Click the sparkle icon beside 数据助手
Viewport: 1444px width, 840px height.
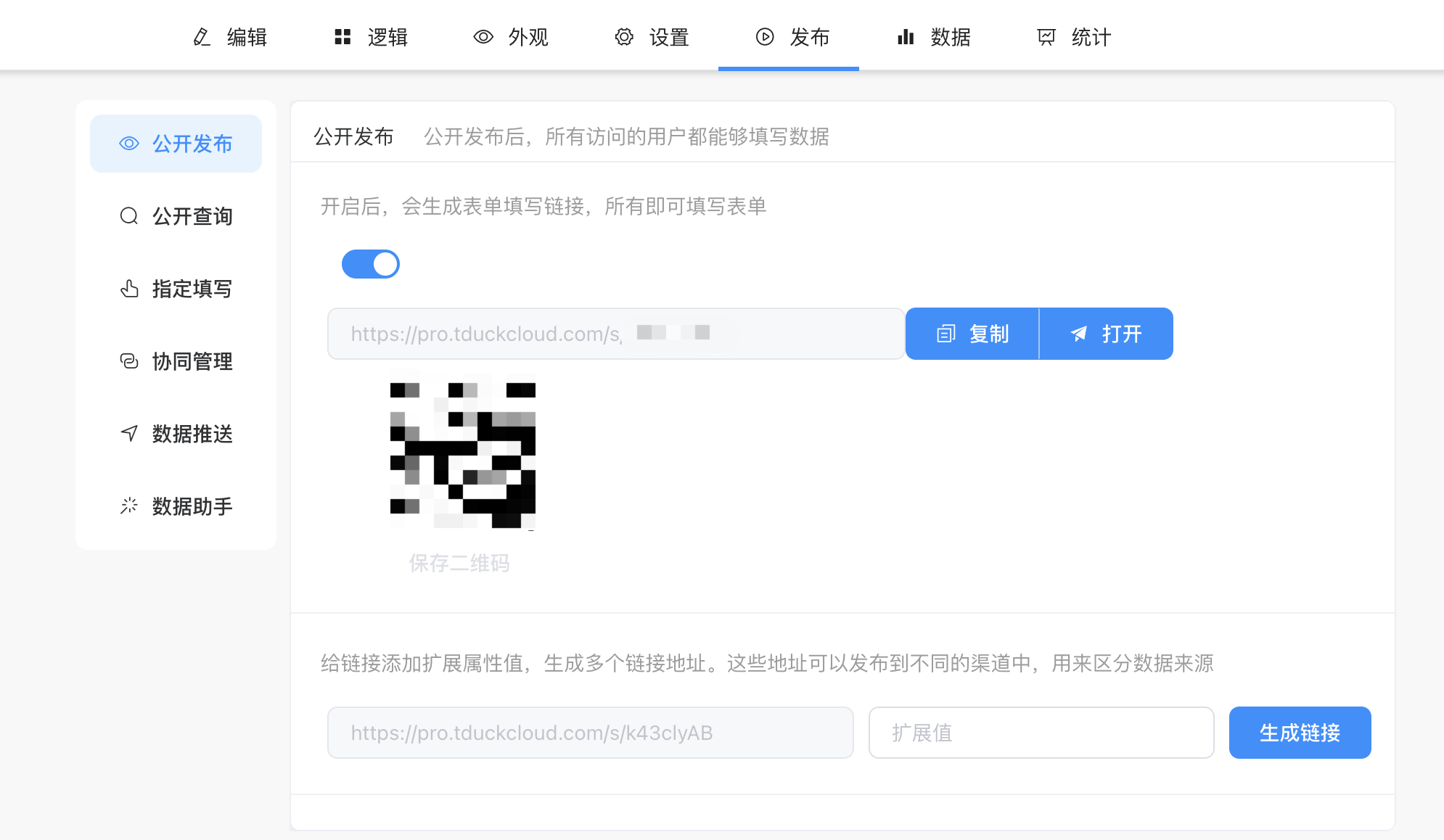pyautogui.click(x=129, y=506)
